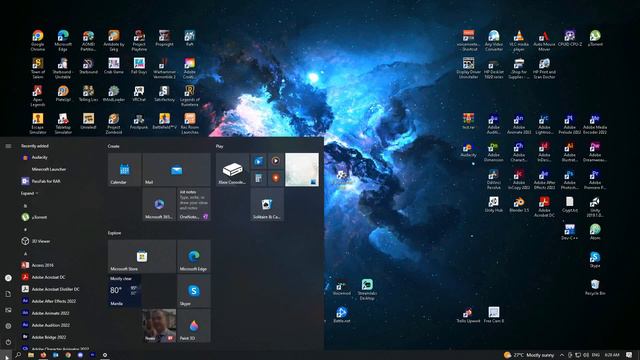Open the Photos tile in Play group
Image resolution: width=640 pixels, height=360 pixels.
(x=302, y=170)
